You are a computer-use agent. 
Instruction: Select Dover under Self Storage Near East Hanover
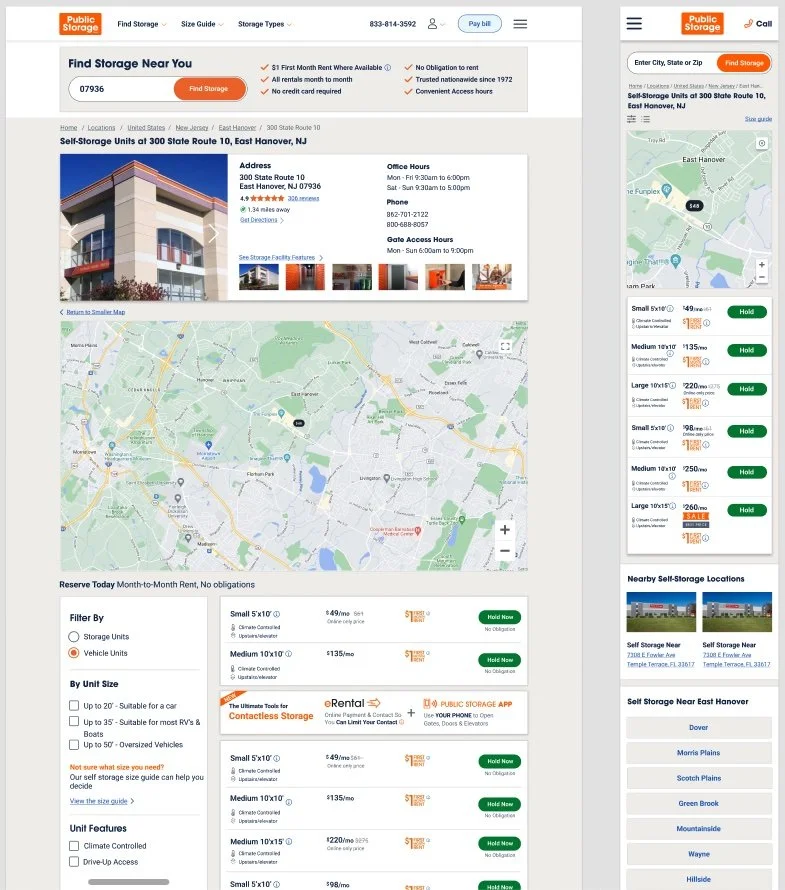point(699,727)
